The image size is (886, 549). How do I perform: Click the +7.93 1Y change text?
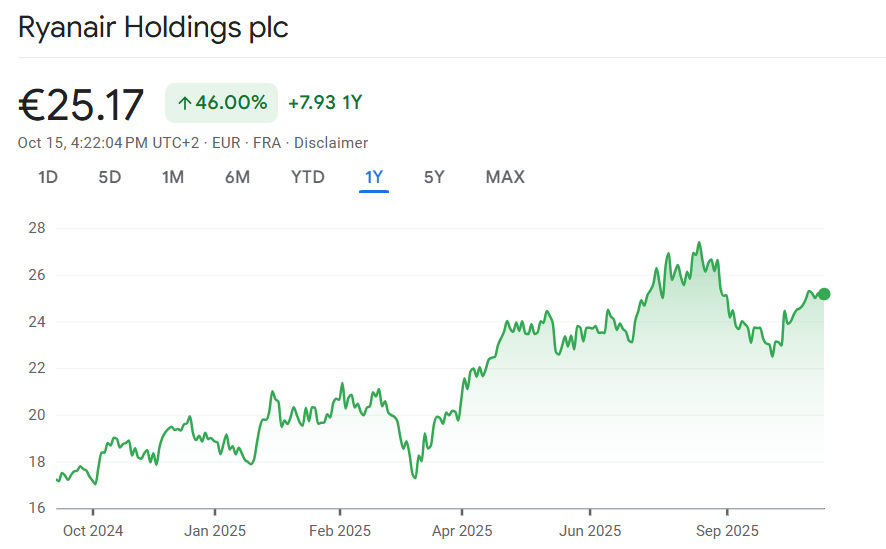tap(325, 103)
